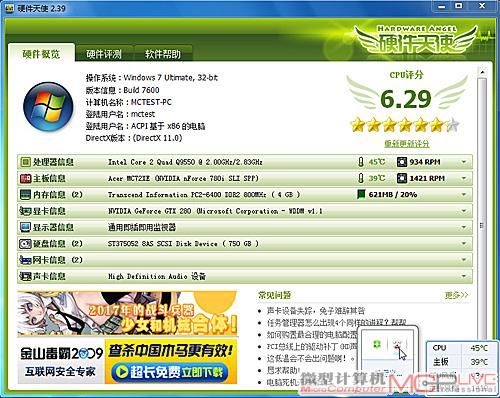Switch to the 硬件评测 tab
Screen dimensions: 500x398
click(104, 54)
